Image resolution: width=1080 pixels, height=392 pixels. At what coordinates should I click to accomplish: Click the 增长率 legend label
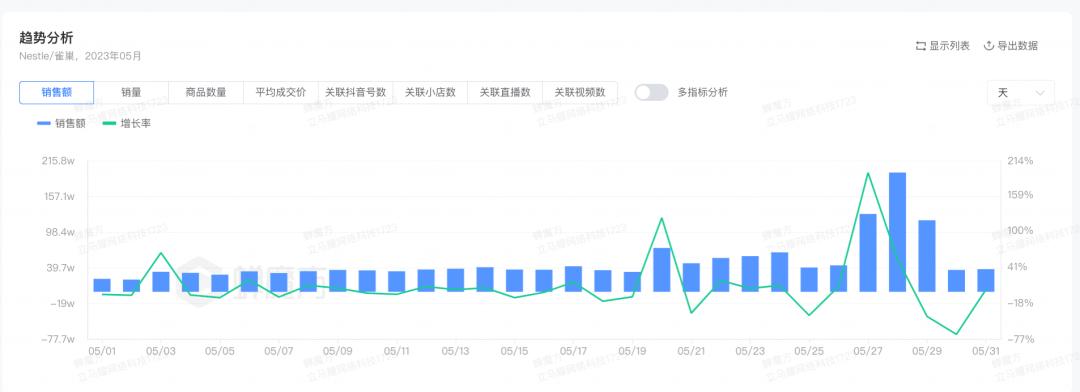tap(135, 124)
